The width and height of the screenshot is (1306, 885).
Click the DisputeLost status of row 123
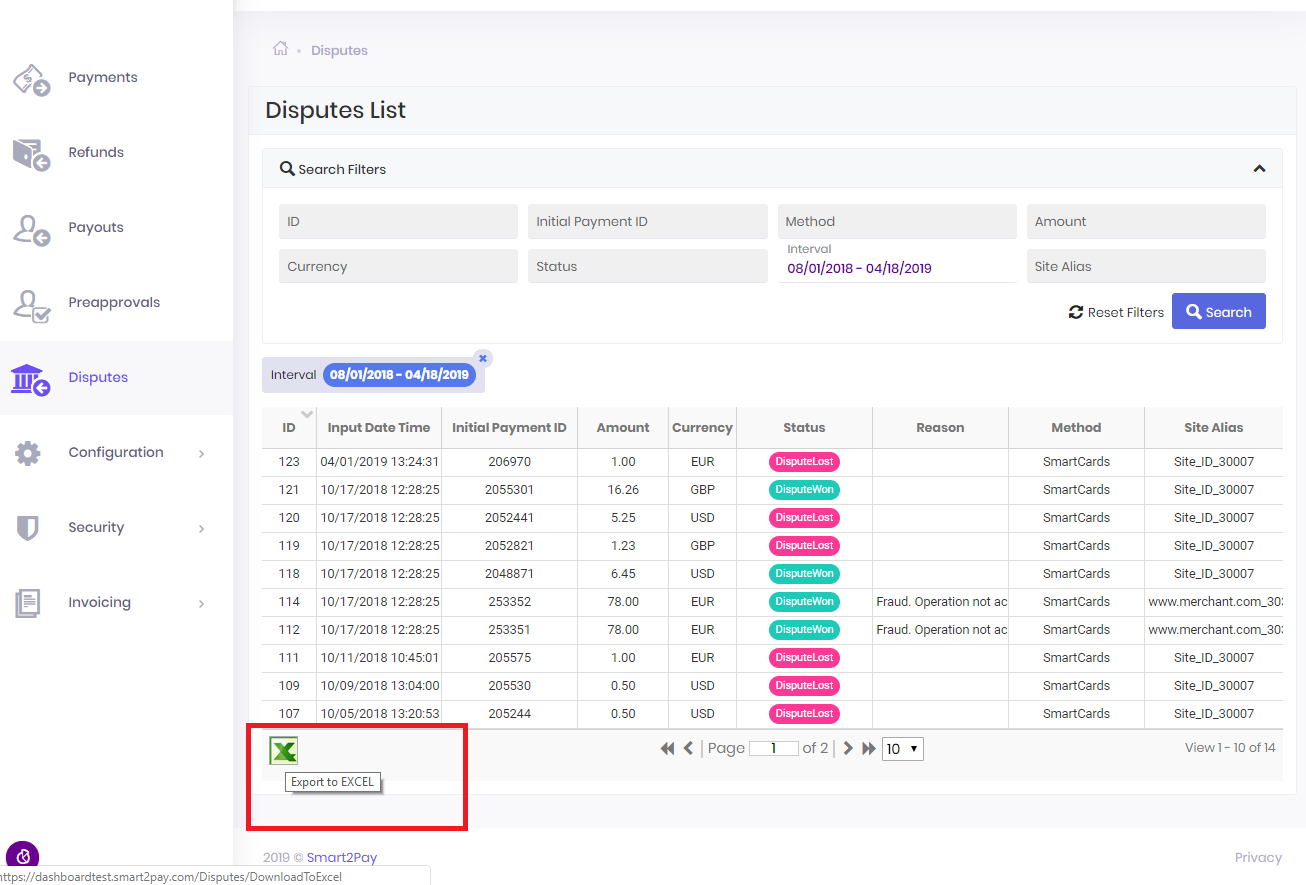click(804, 462)
